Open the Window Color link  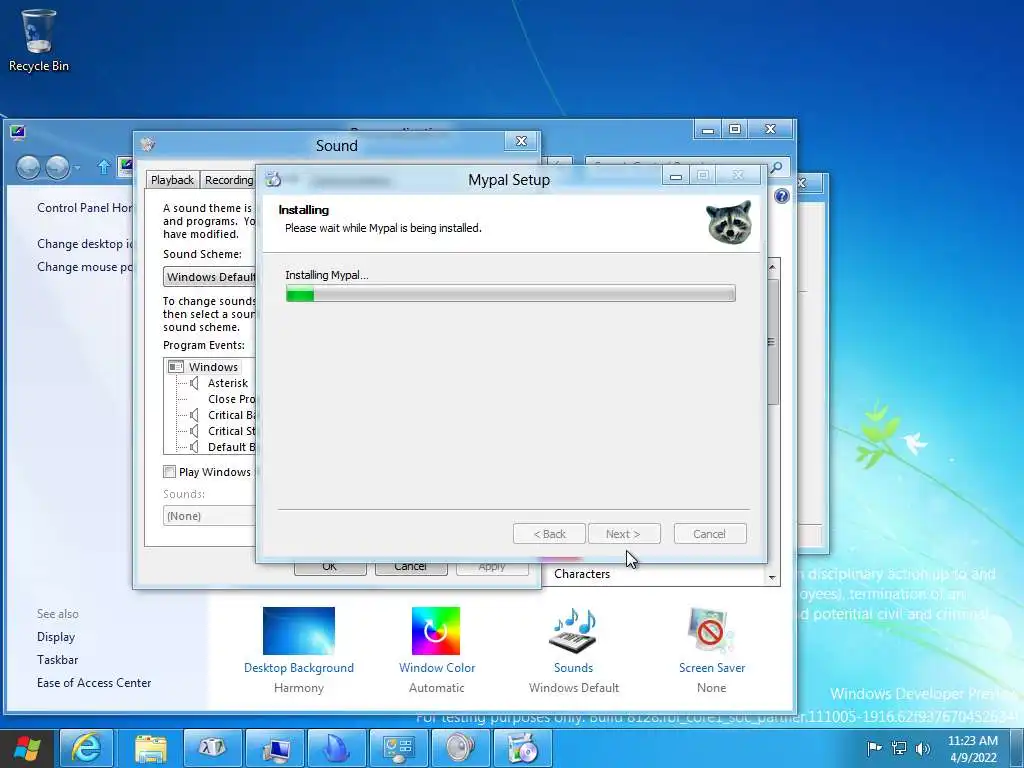click(437, 667)
